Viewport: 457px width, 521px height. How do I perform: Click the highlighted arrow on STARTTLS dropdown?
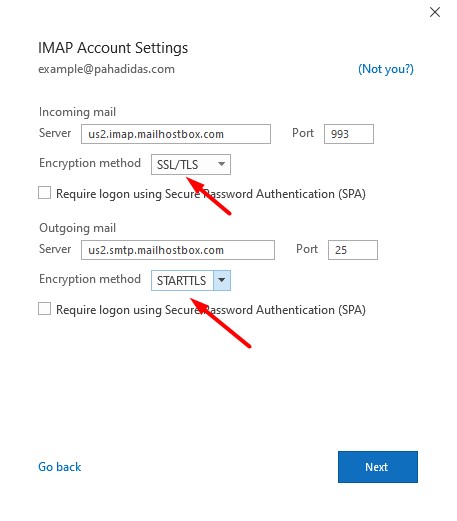(222, 280)
